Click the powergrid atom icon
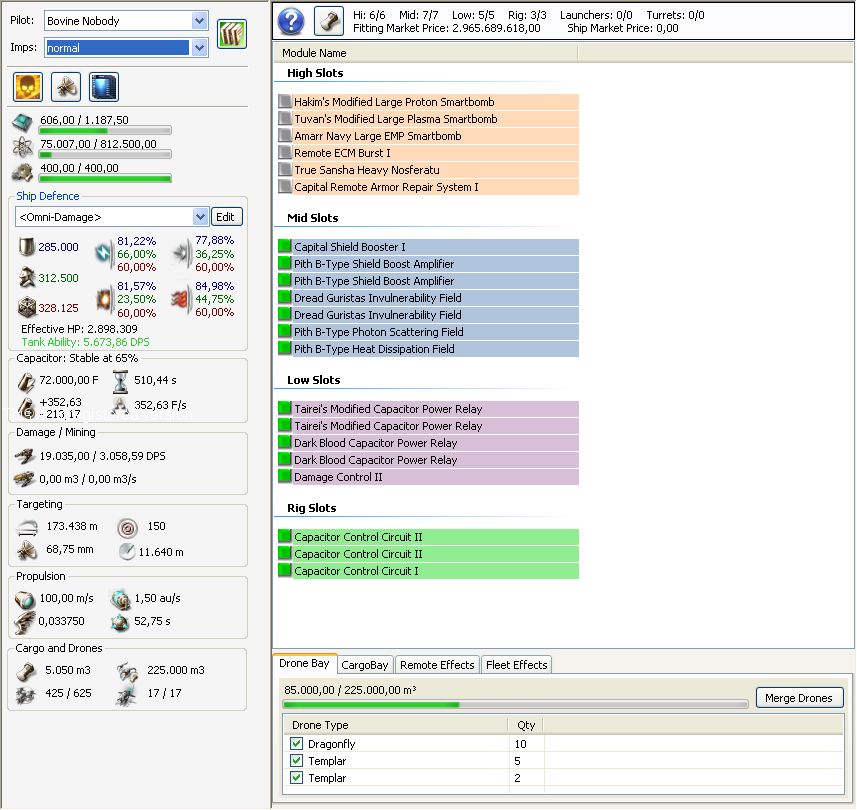Image resolution: width=857 pixels, height=810 pixels. pyautogui.click(x=22, y=147)
